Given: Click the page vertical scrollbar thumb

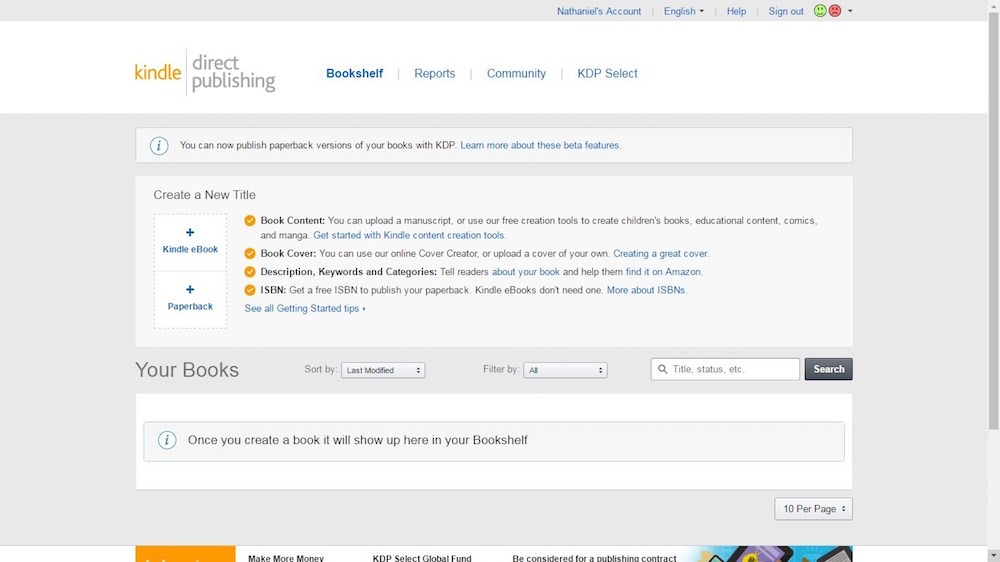Looking at the screenshot, I should point(994,220).
